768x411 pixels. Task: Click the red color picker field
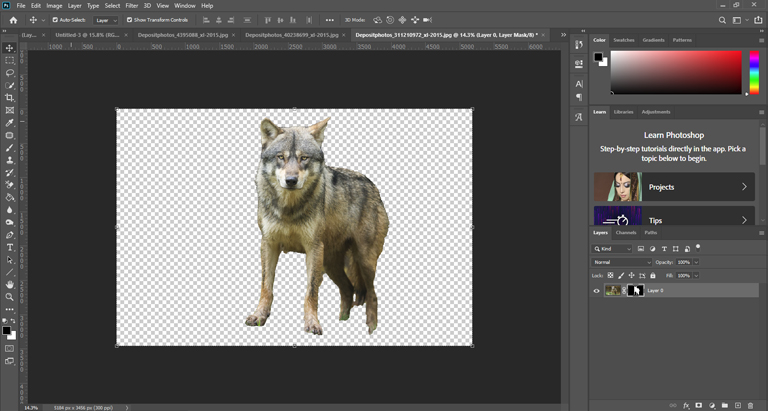point(677,72)
